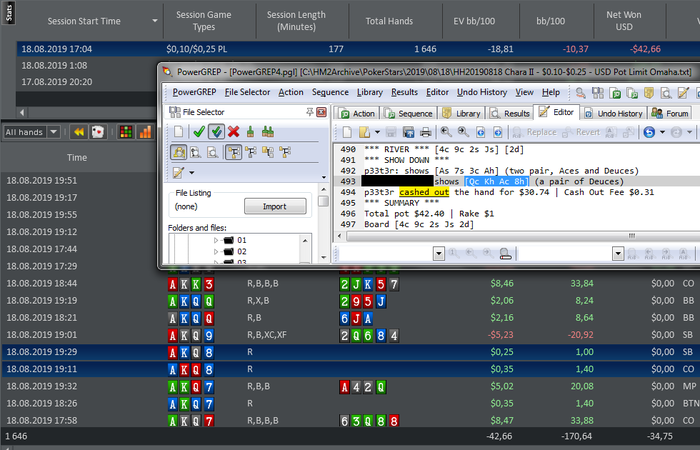
Task: Click the double green brush Clear All icon
Action: click(267, 132)
